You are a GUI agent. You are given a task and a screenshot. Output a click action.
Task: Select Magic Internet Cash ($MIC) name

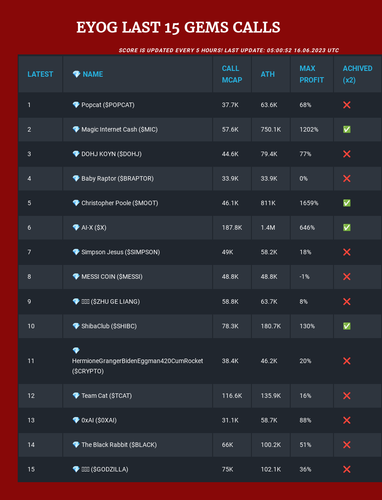coord(119,129)
